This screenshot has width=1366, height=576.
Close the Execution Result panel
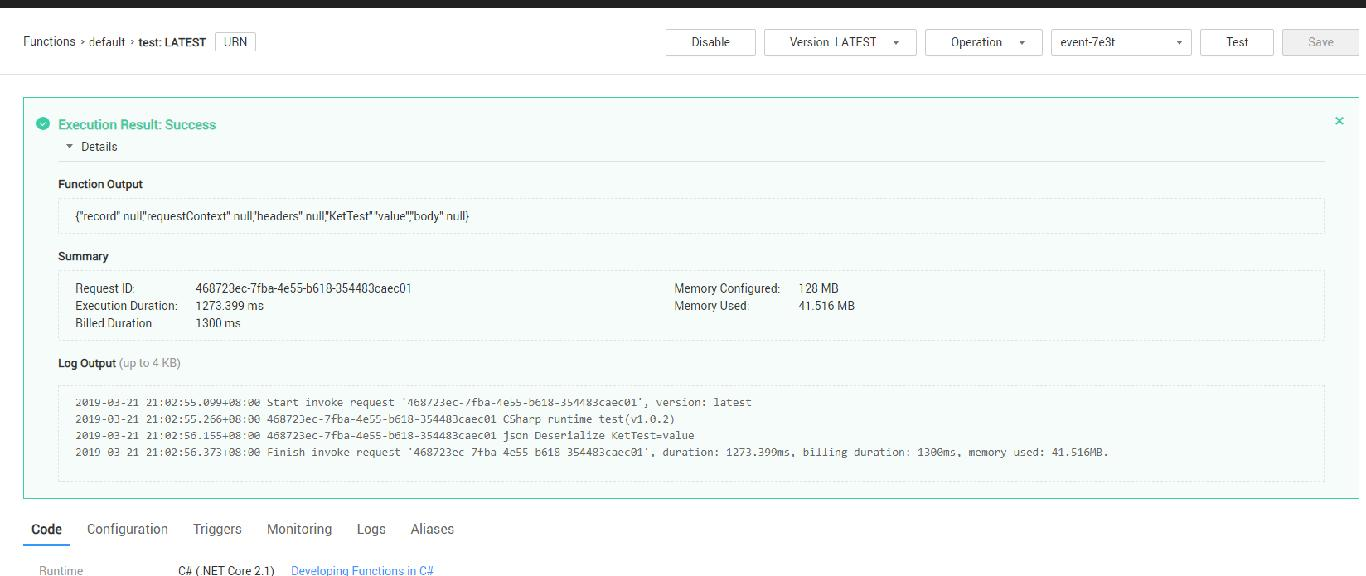tap(1339, 121)
